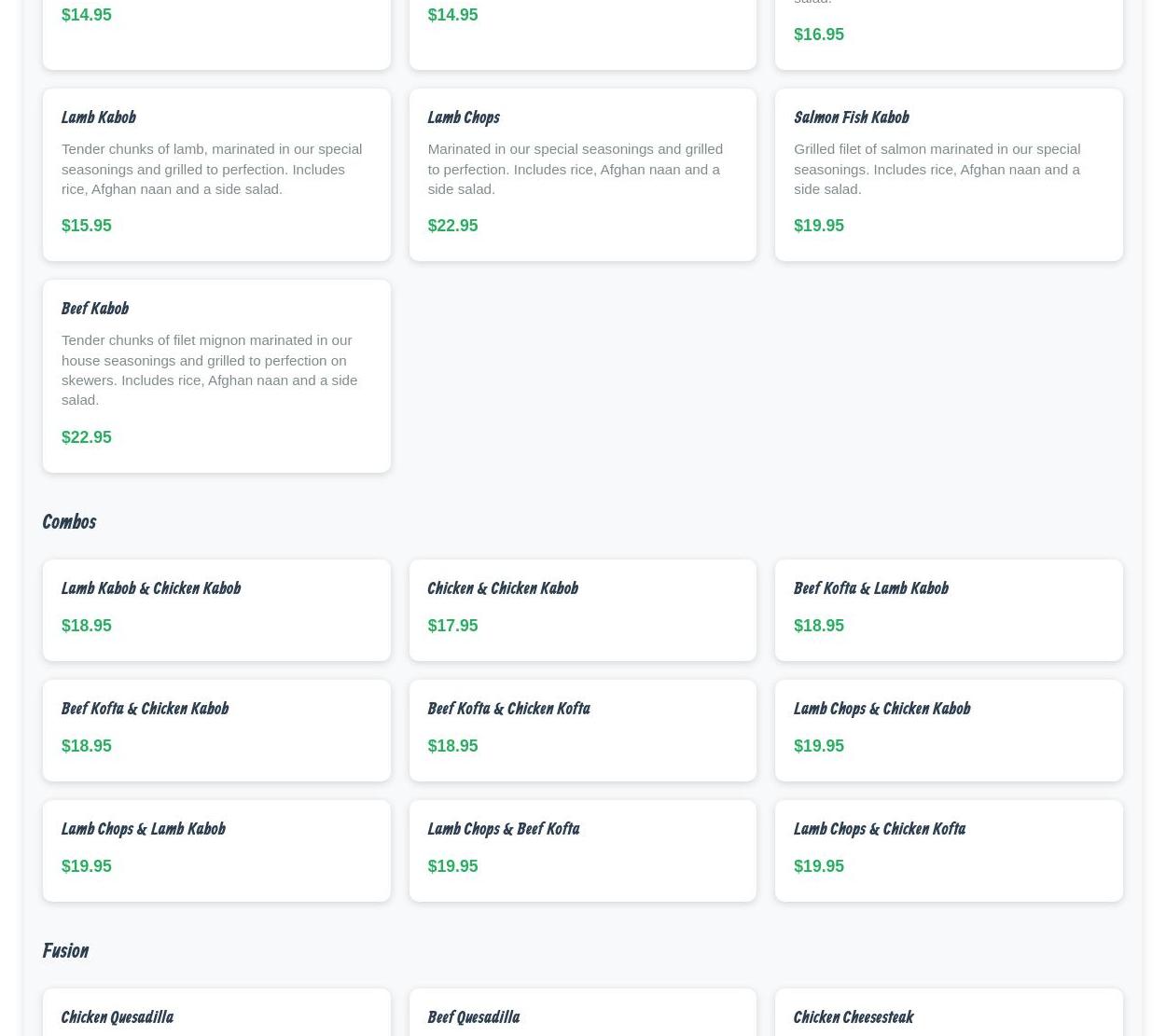
Task: Open the Lamb Kabob menu item
Action: (x=98, y=117)
